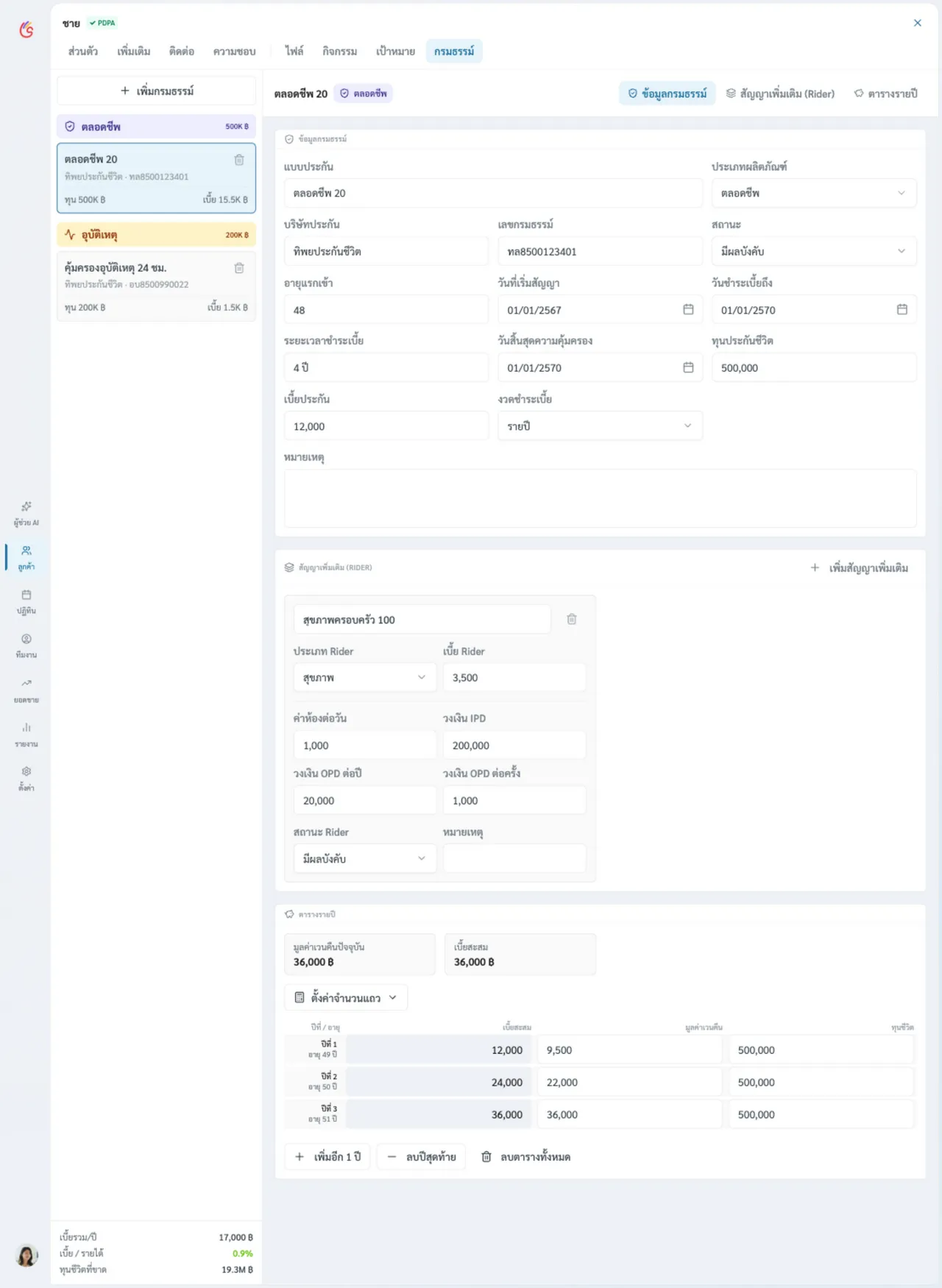Open calendar picker for วันชำระเบี้ยถึง
The width and height of the screenshot is (942, 1288).
click(x=902, y=309)
